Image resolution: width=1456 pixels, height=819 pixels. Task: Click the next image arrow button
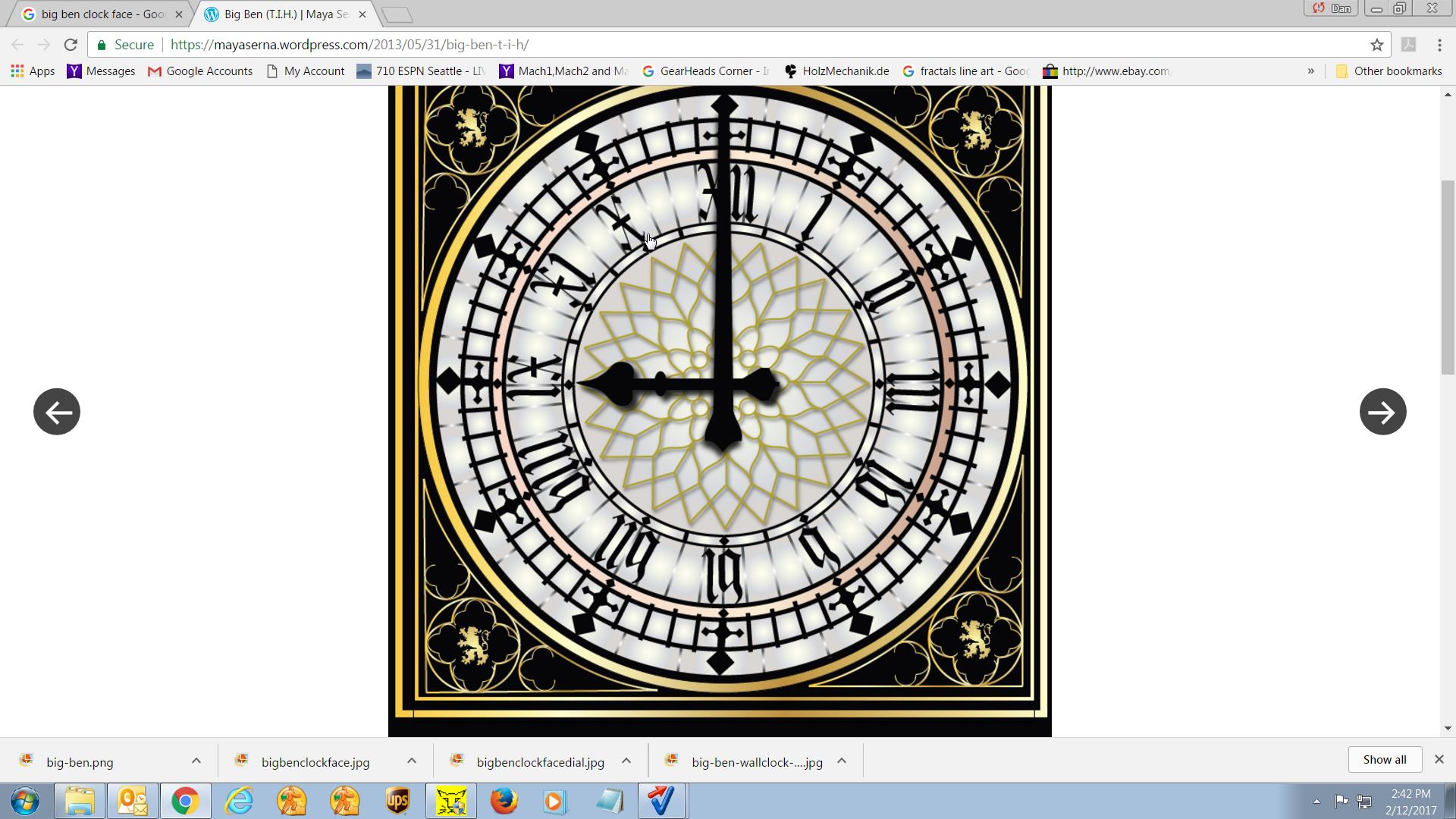[x=1382, y=412]
